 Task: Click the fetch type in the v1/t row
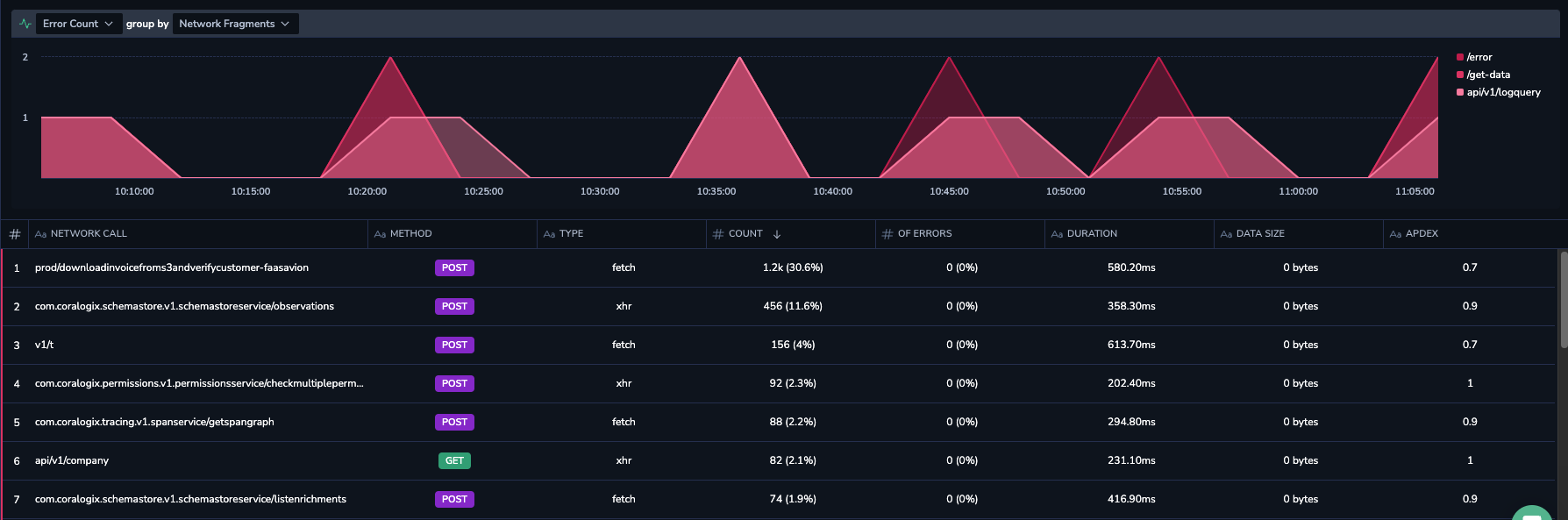pos(624,345)
